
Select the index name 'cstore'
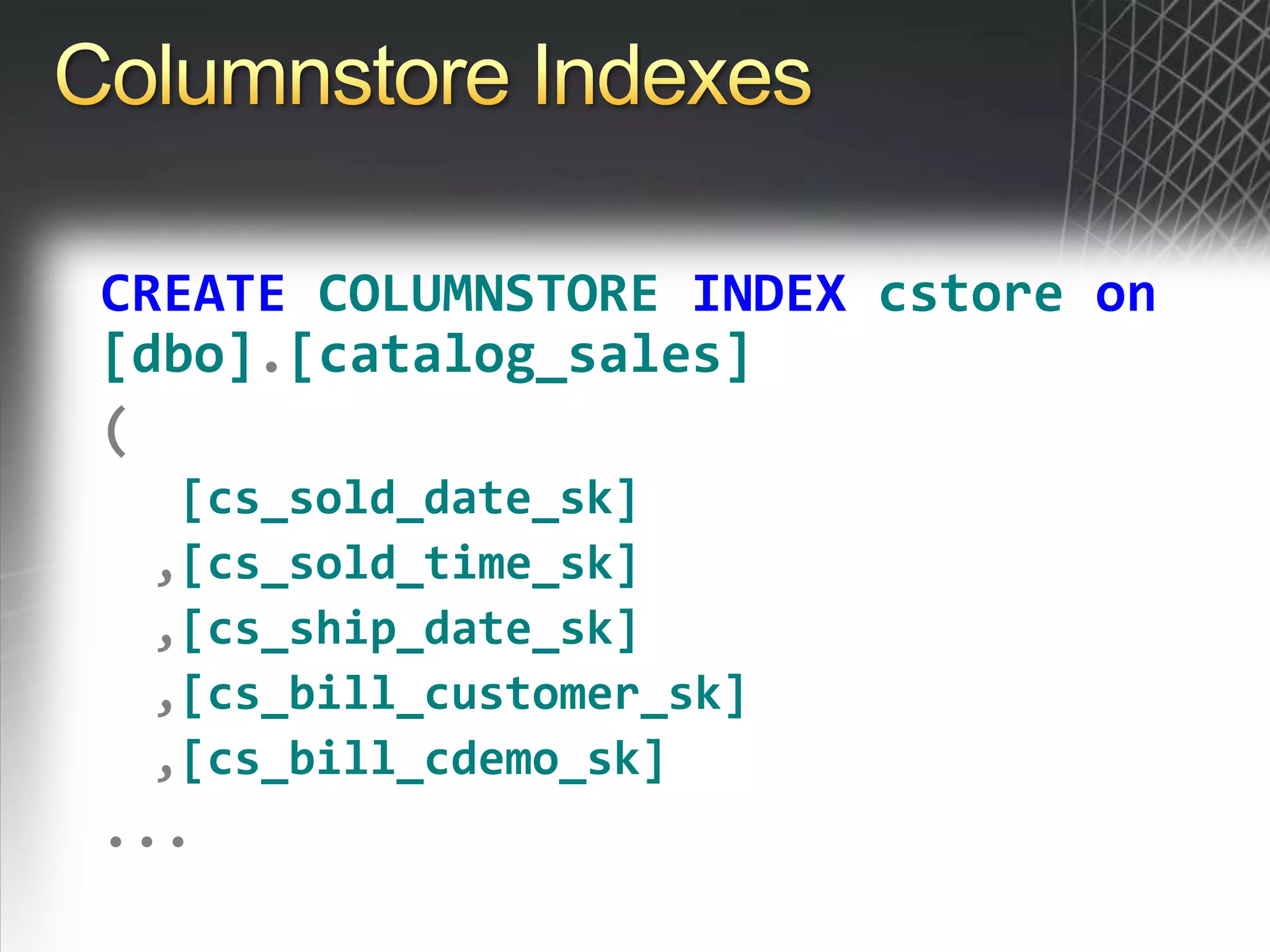tap(970, 294)
